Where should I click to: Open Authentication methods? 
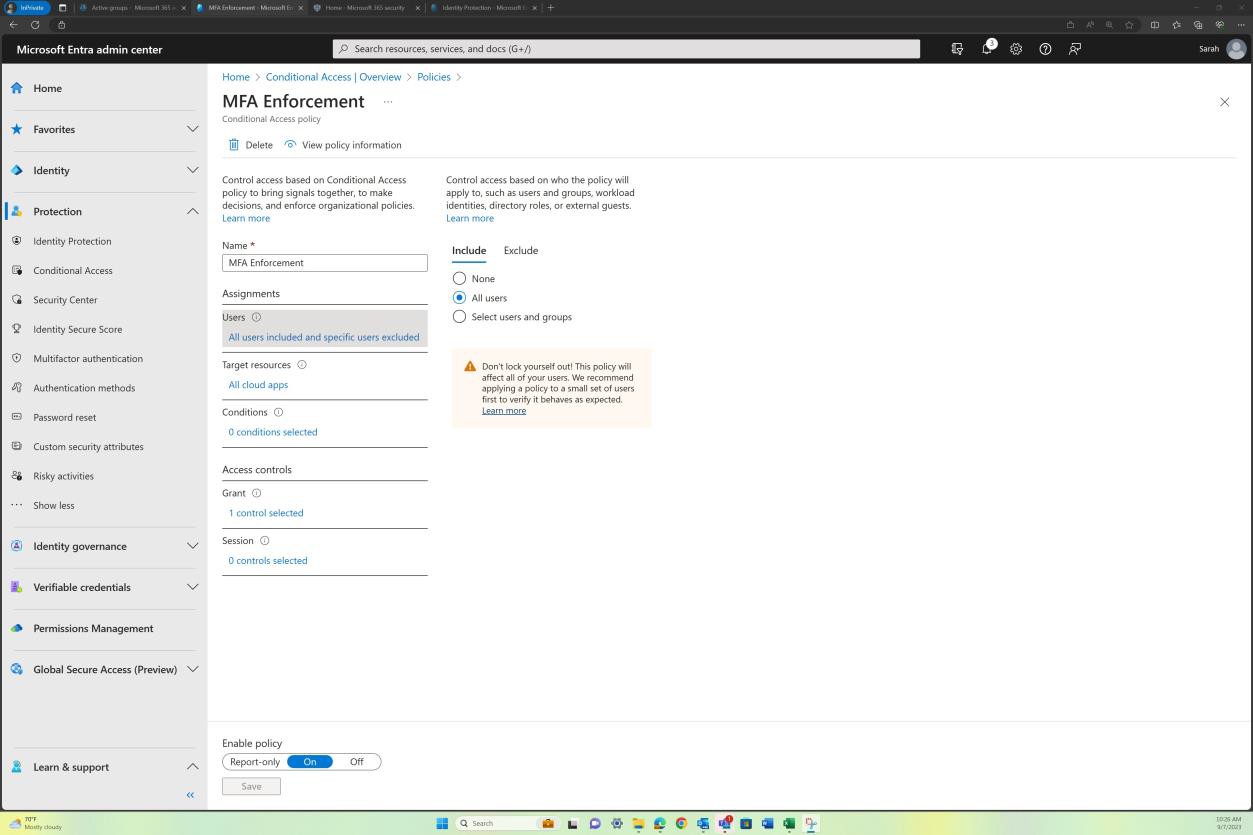pyautogui.click(x=84, y=387)
